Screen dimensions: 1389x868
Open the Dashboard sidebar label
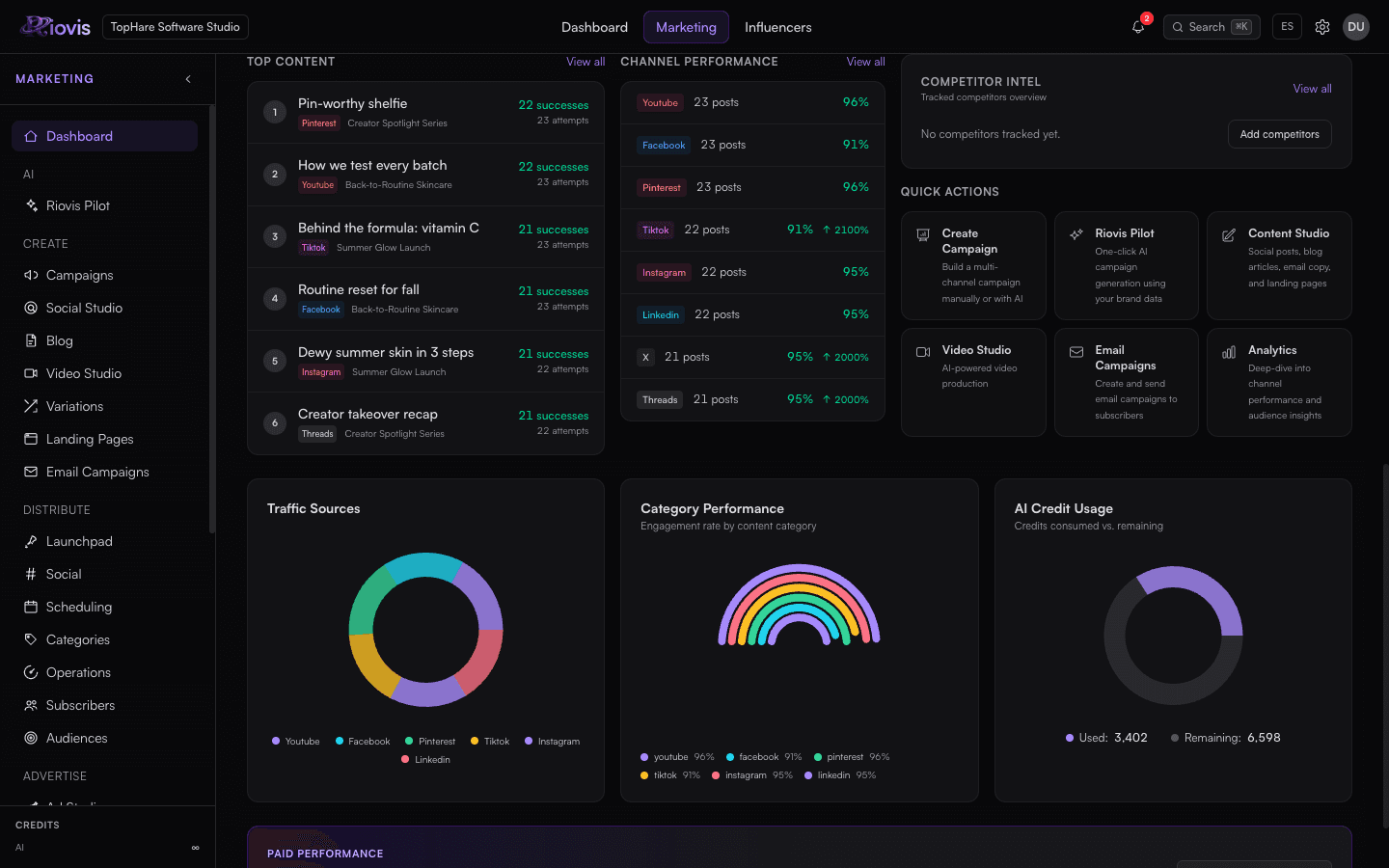click(79, 136)
